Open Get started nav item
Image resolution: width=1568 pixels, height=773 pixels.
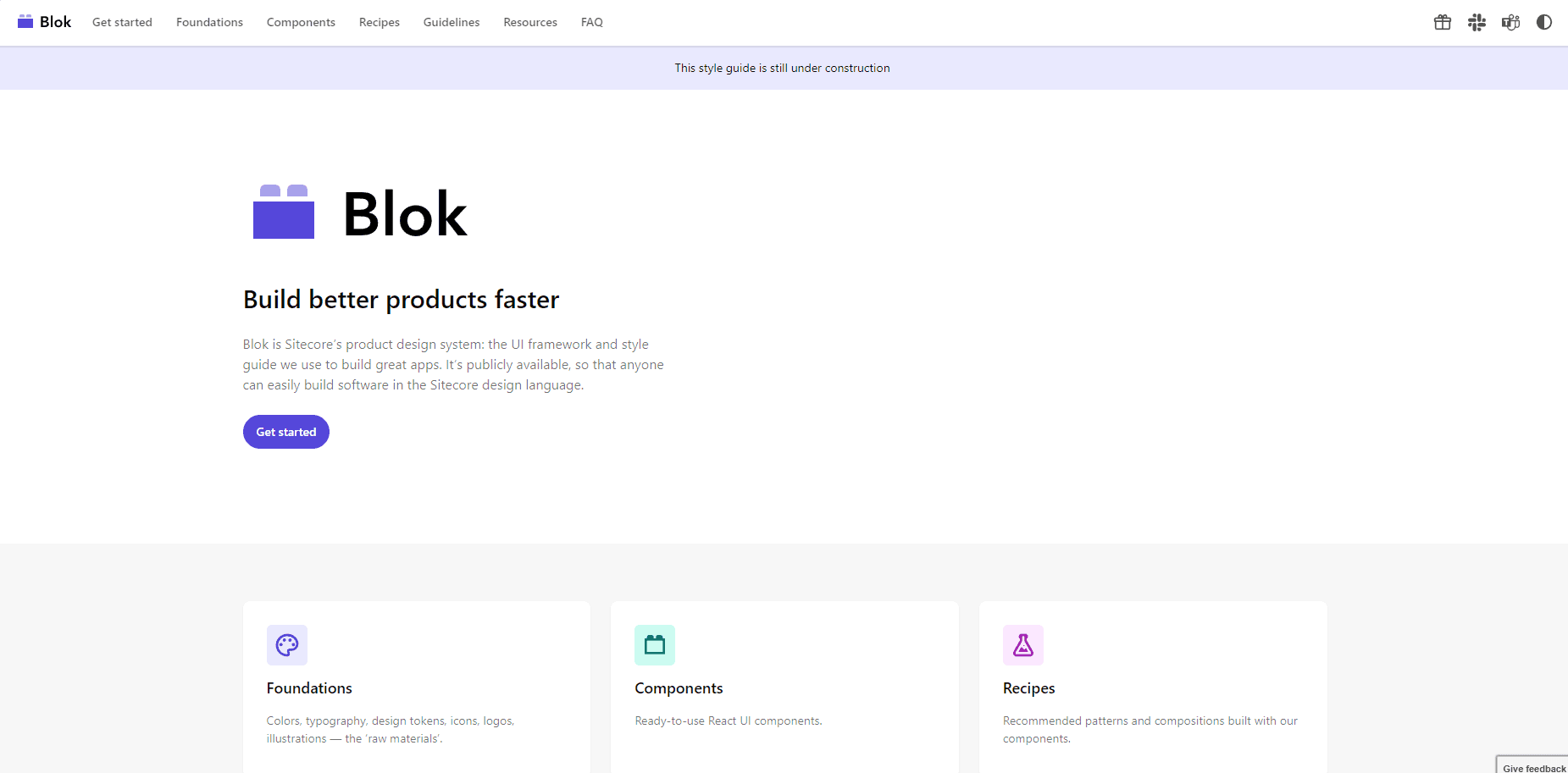[122, 22]
